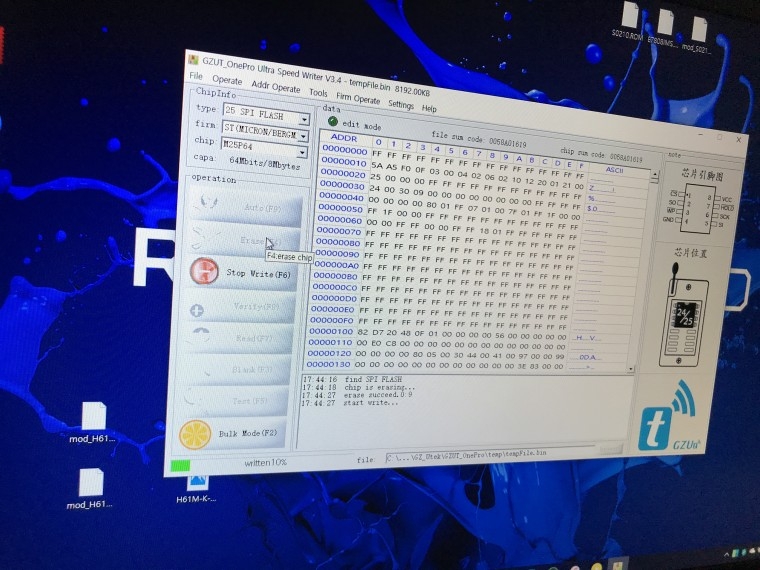The height and width of the screenshot is (570, 760).
Task: Click the app icon in the title bar
Action: [x=193, y=59]
